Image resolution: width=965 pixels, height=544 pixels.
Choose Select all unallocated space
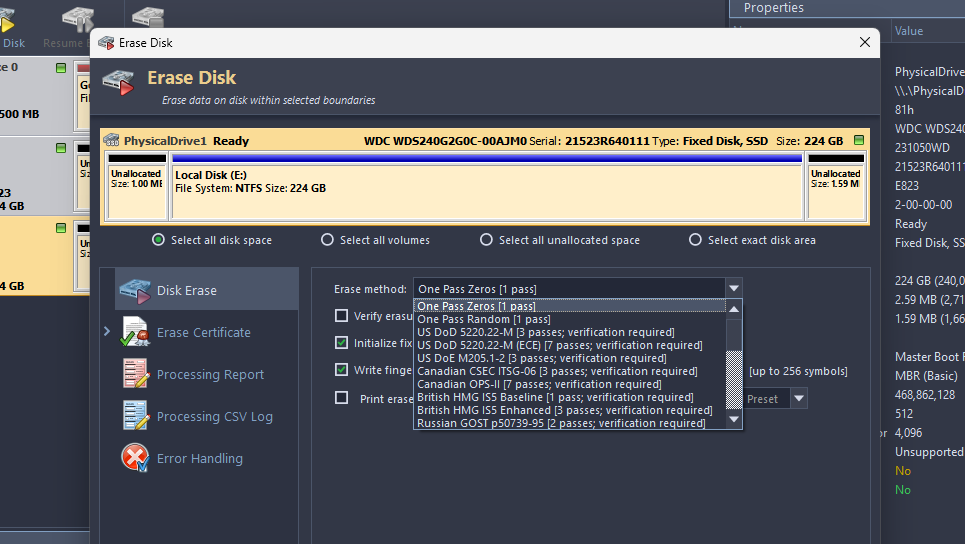(486, 240)
